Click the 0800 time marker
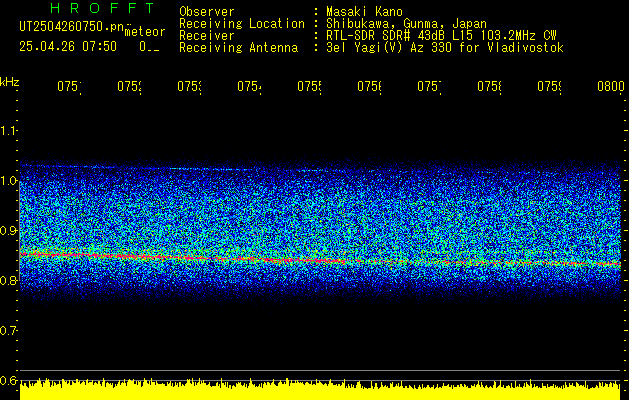 coord(611,86)
